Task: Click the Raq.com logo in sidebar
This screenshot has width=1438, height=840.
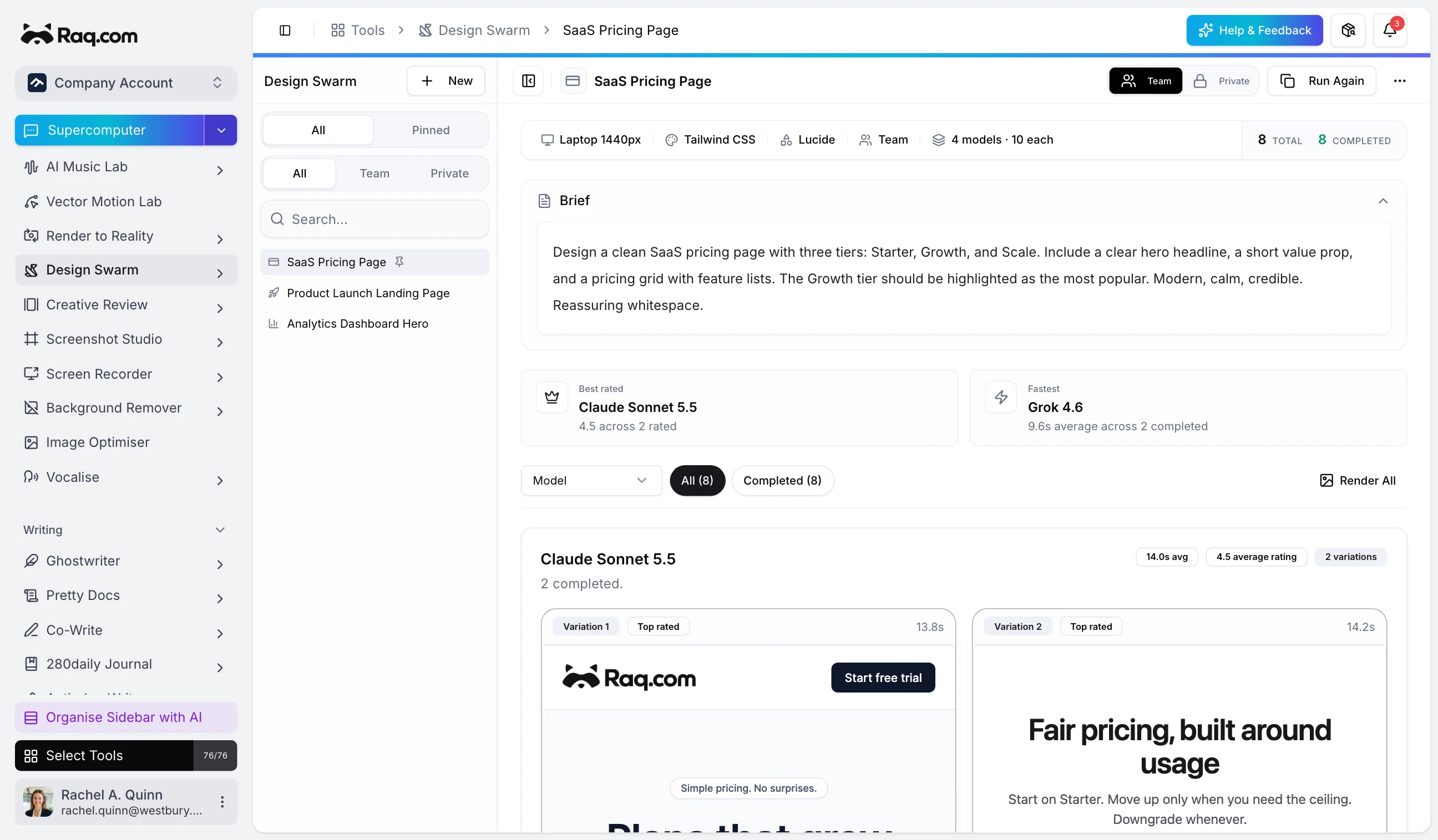Action: point(79,35)
